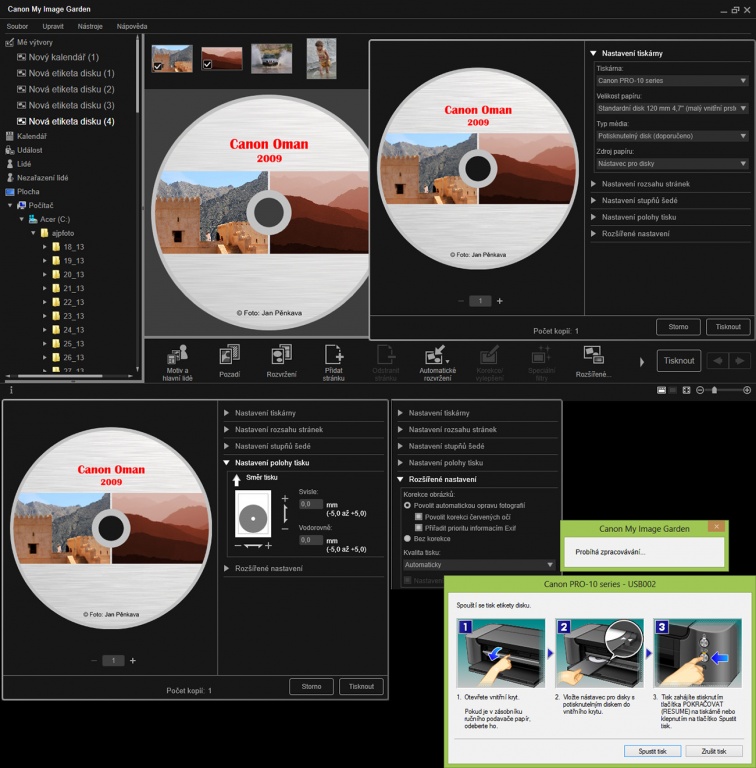Click the zoom in plus icon
Screen dimensions: 756x768
747,390
